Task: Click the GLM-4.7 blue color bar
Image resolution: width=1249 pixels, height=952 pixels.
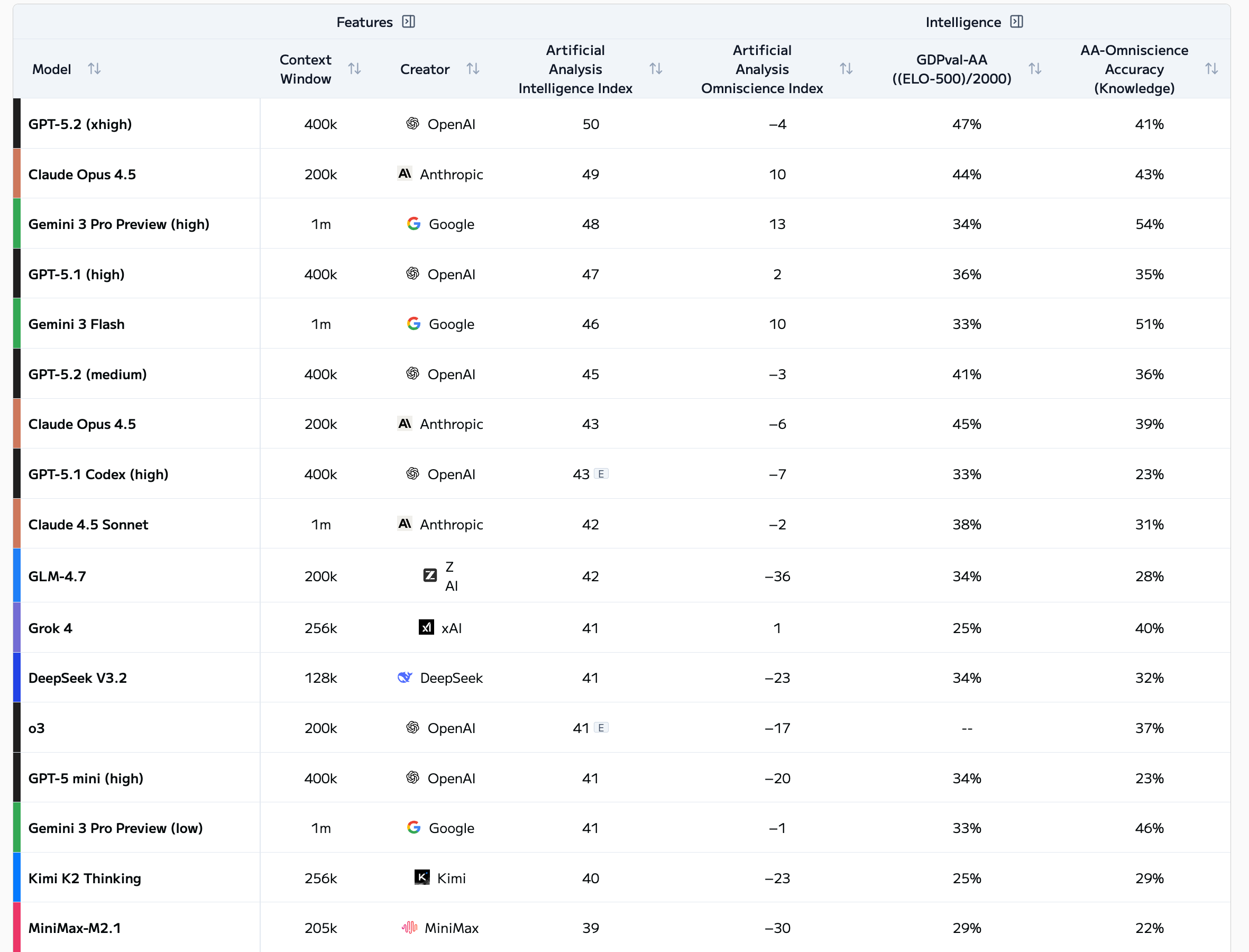Action: click(x=17, y=576)
